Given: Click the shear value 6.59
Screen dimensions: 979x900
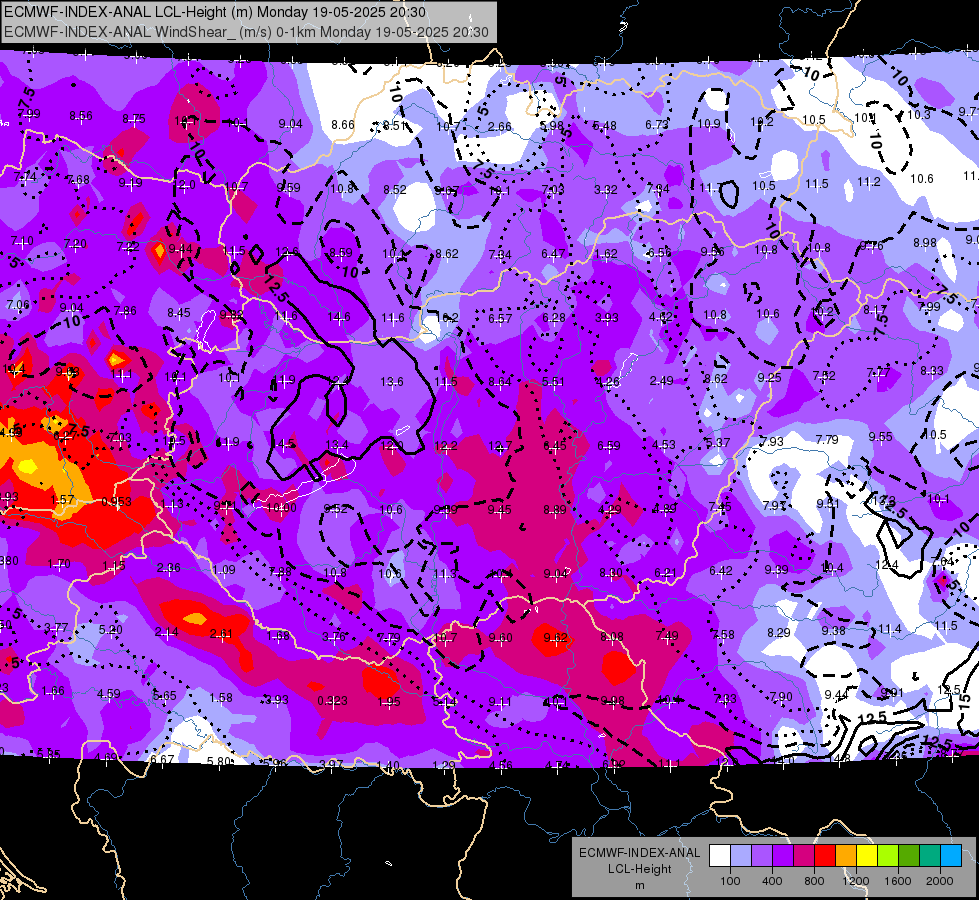Looking at the screenshot, I should pos(609,445).
